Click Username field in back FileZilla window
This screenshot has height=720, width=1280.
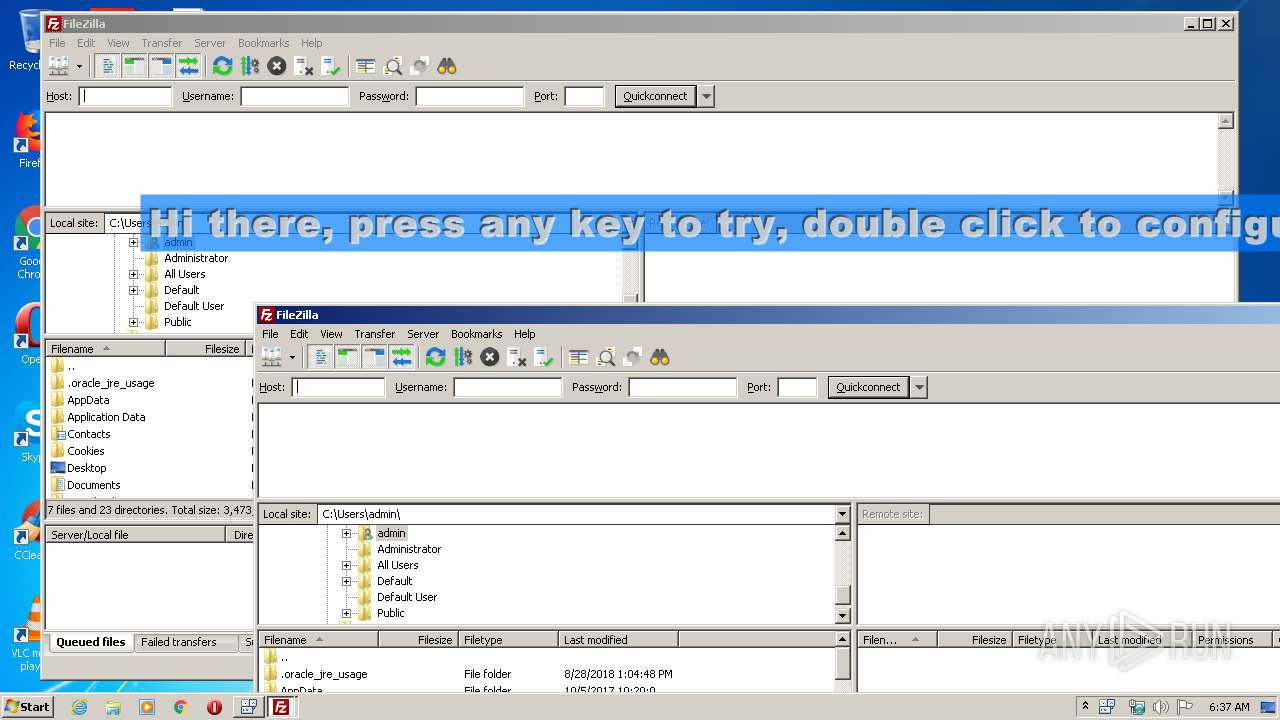click(294, 96)
